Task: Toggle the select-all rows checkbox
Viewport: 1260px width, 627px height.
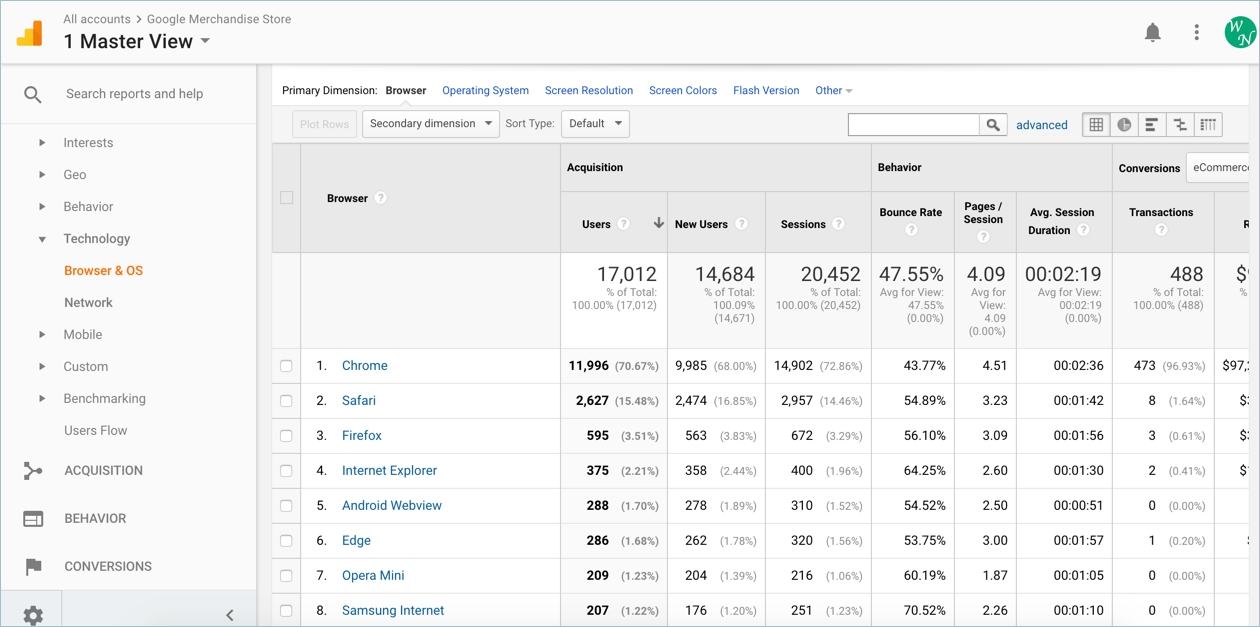Action: 287,198
